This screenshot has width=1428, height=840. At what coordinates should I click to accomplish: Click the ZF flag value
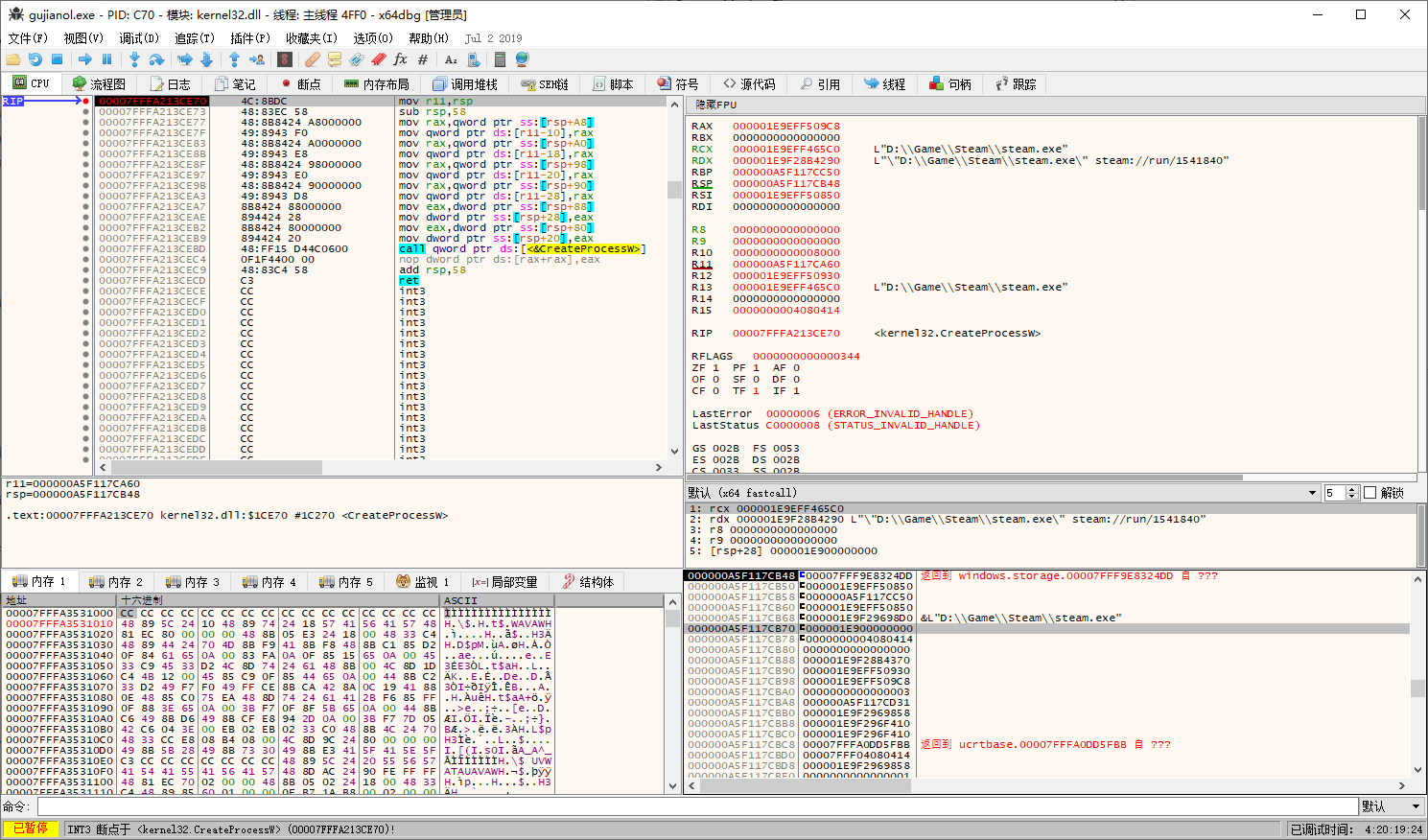point(714,367)
